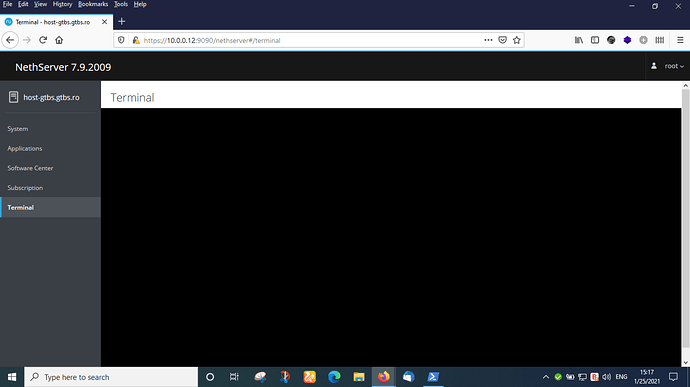Open Software Center in the sidebar
Image resolution: width=690 pixels, height=387 pixels.
click(30, 168)
